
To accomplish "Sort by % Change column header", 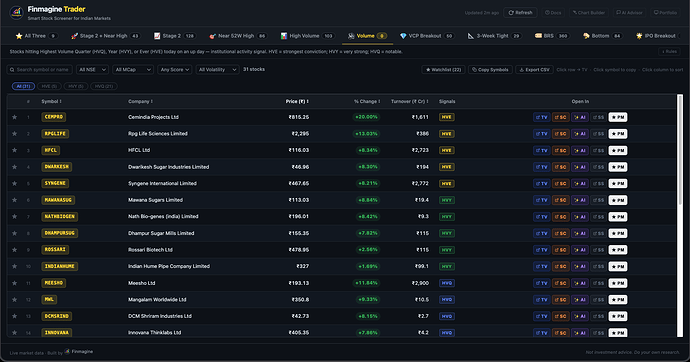I will pyautogui.click(x=367, y=102).
